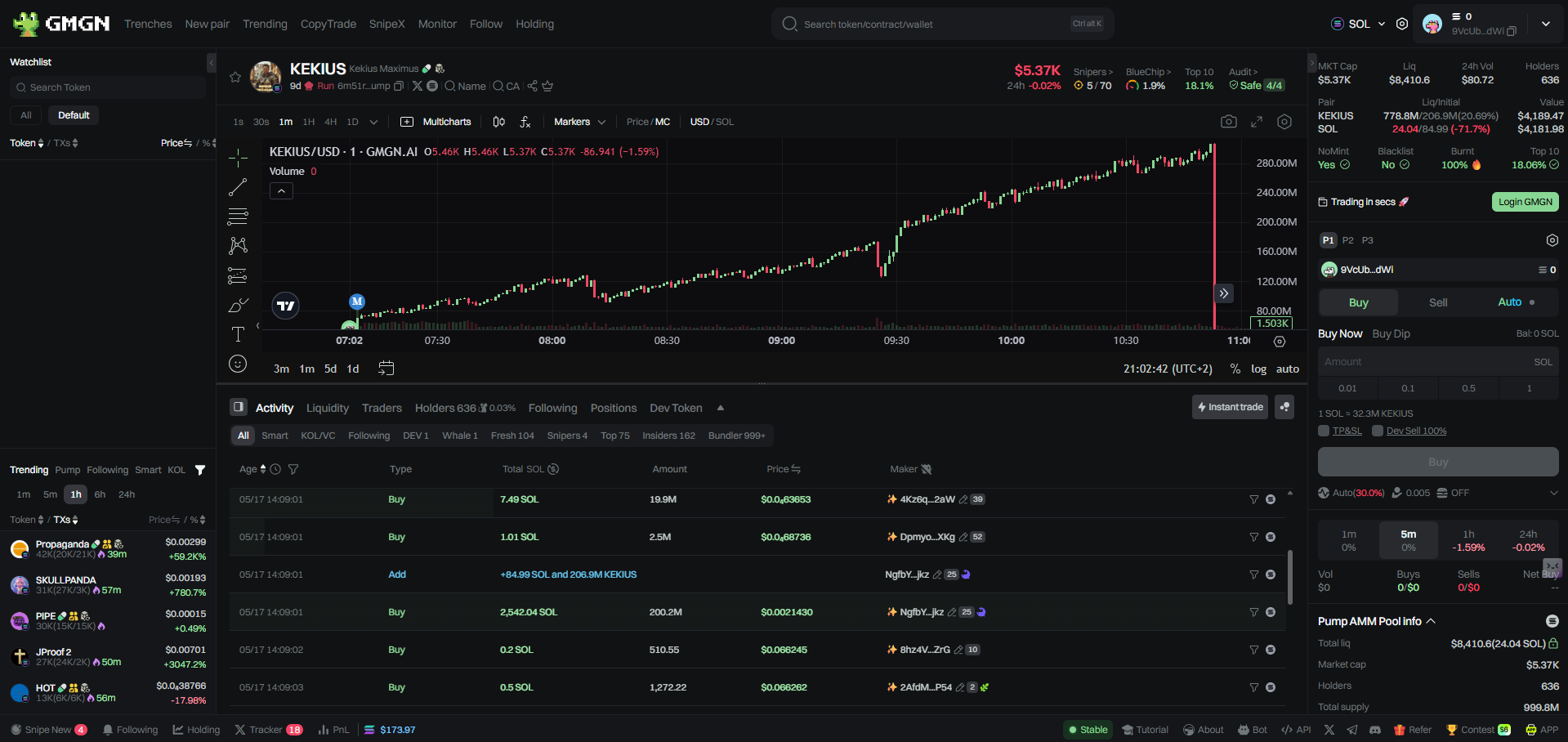Select the text annotation tool
1568x742 pixels.
point(238,333)
